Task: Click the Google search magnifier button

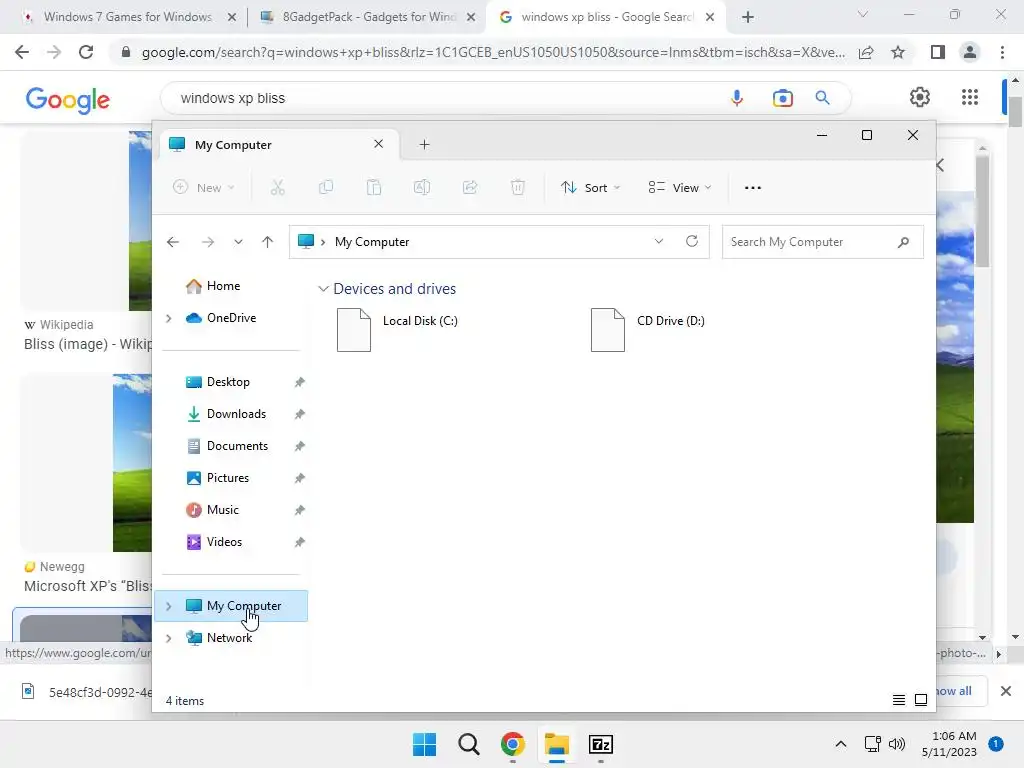Action: click(822, 98)
